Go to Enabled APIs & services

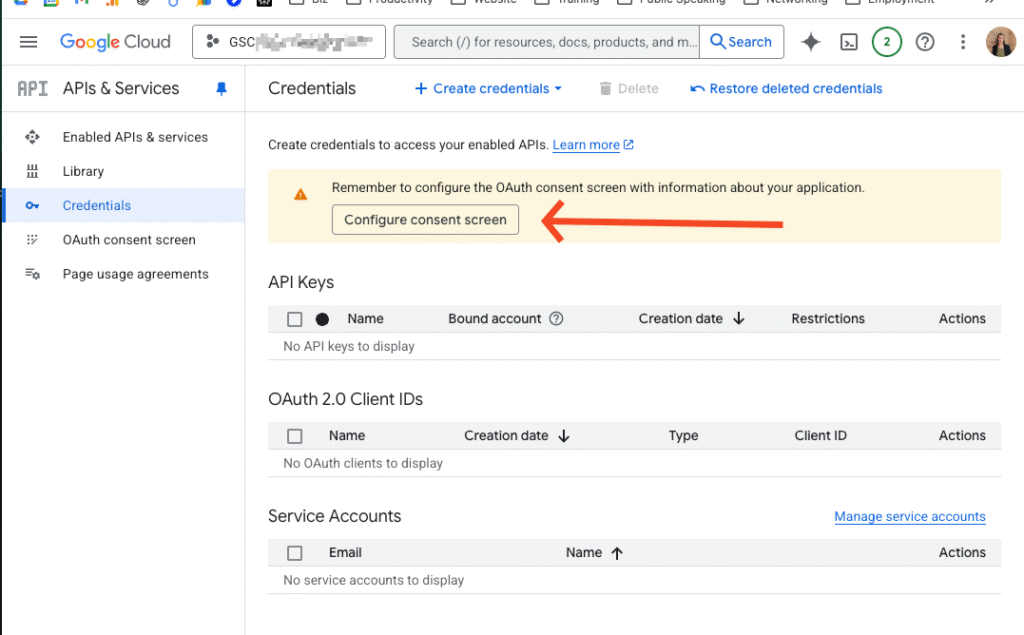point(135,137)
